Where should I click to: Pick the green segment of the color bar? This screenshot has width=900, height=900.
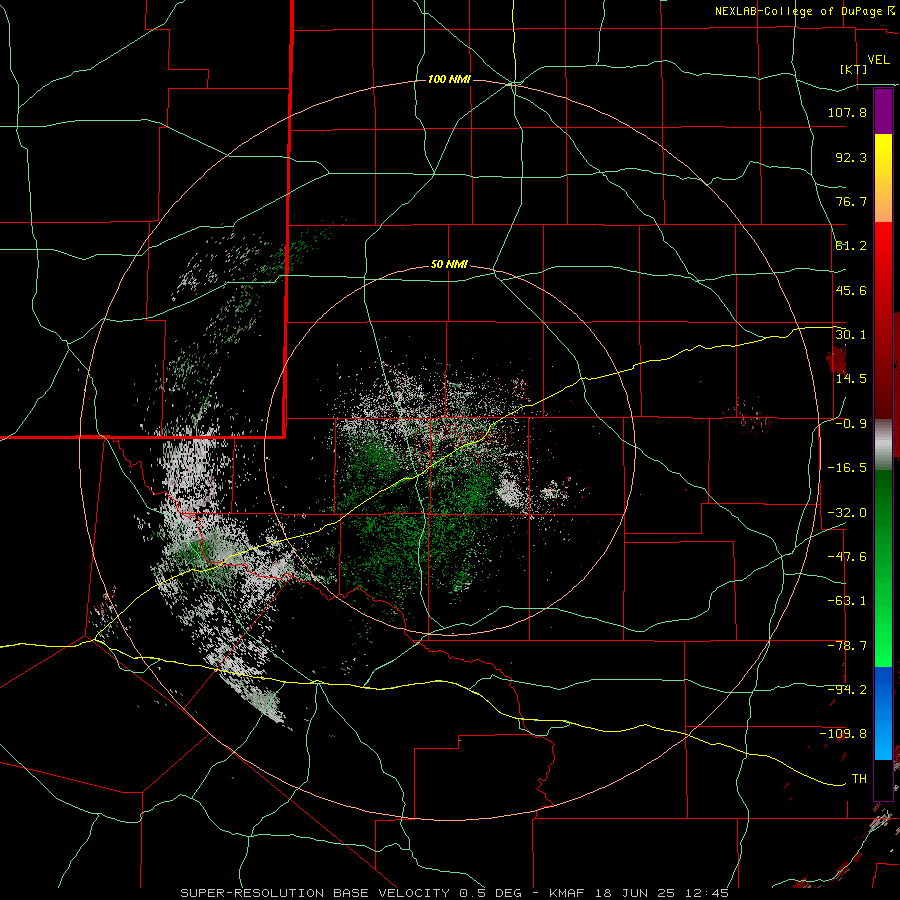pos(883,568)
